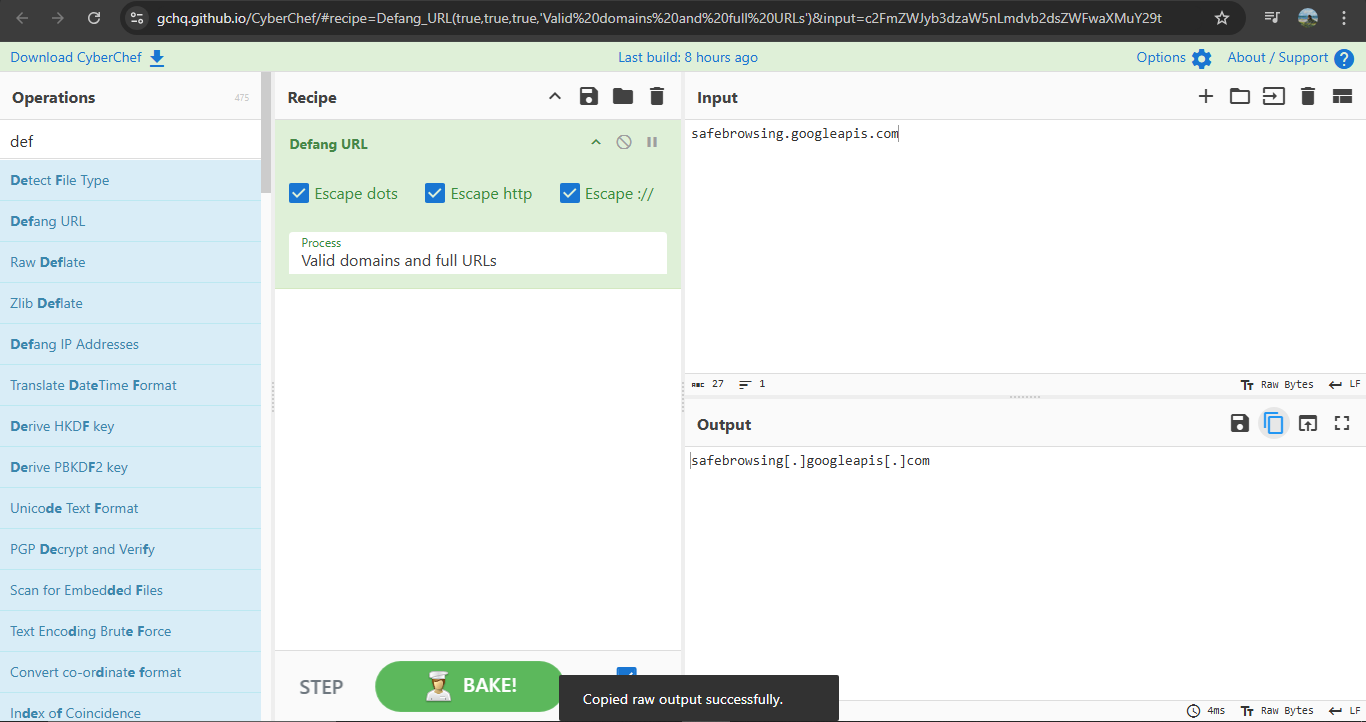Select Defang URL in the operations list

point(130,221)
